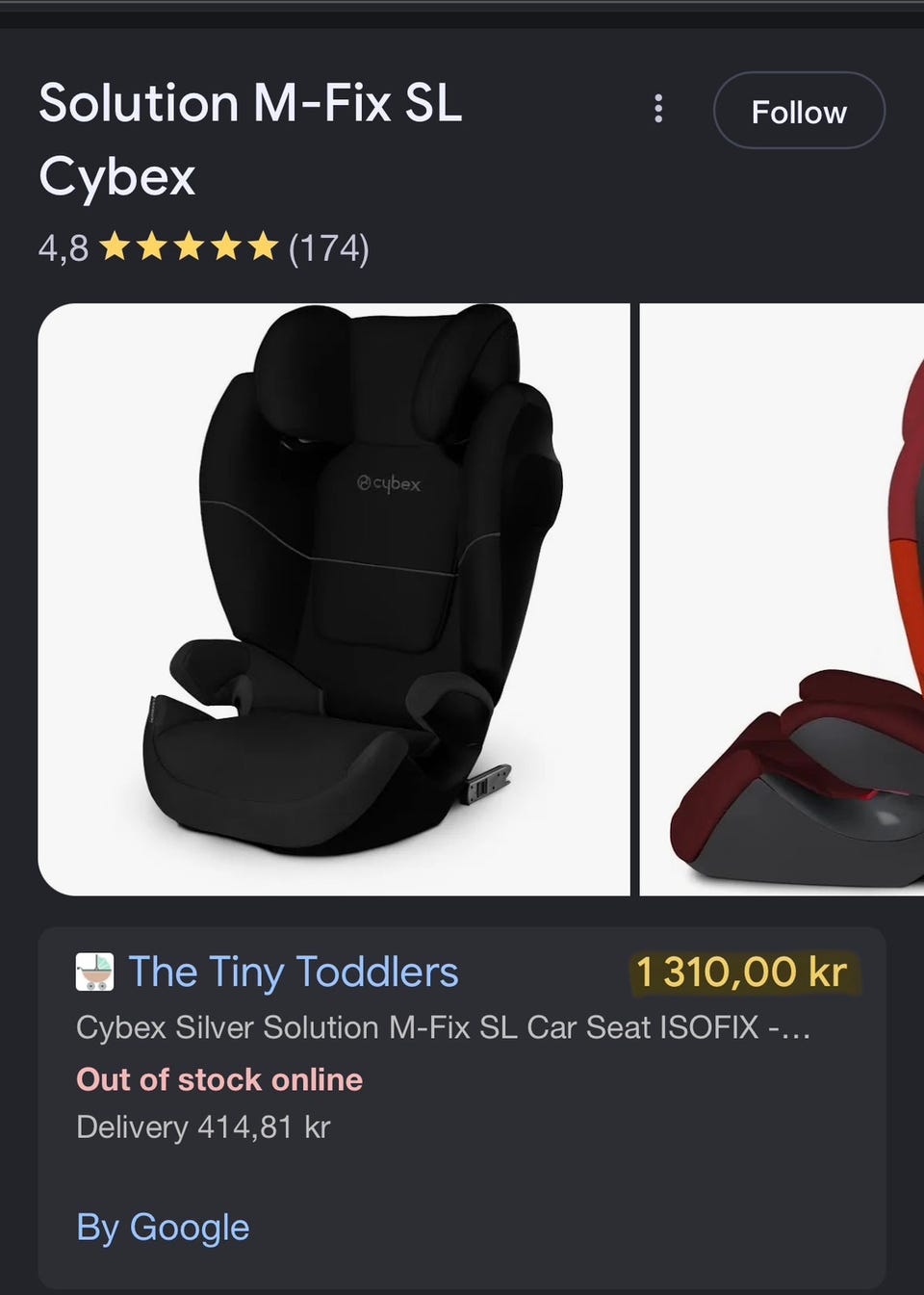Open The Tiny Toddlers store link
The image size is (924, 1295).
point(294,971)
